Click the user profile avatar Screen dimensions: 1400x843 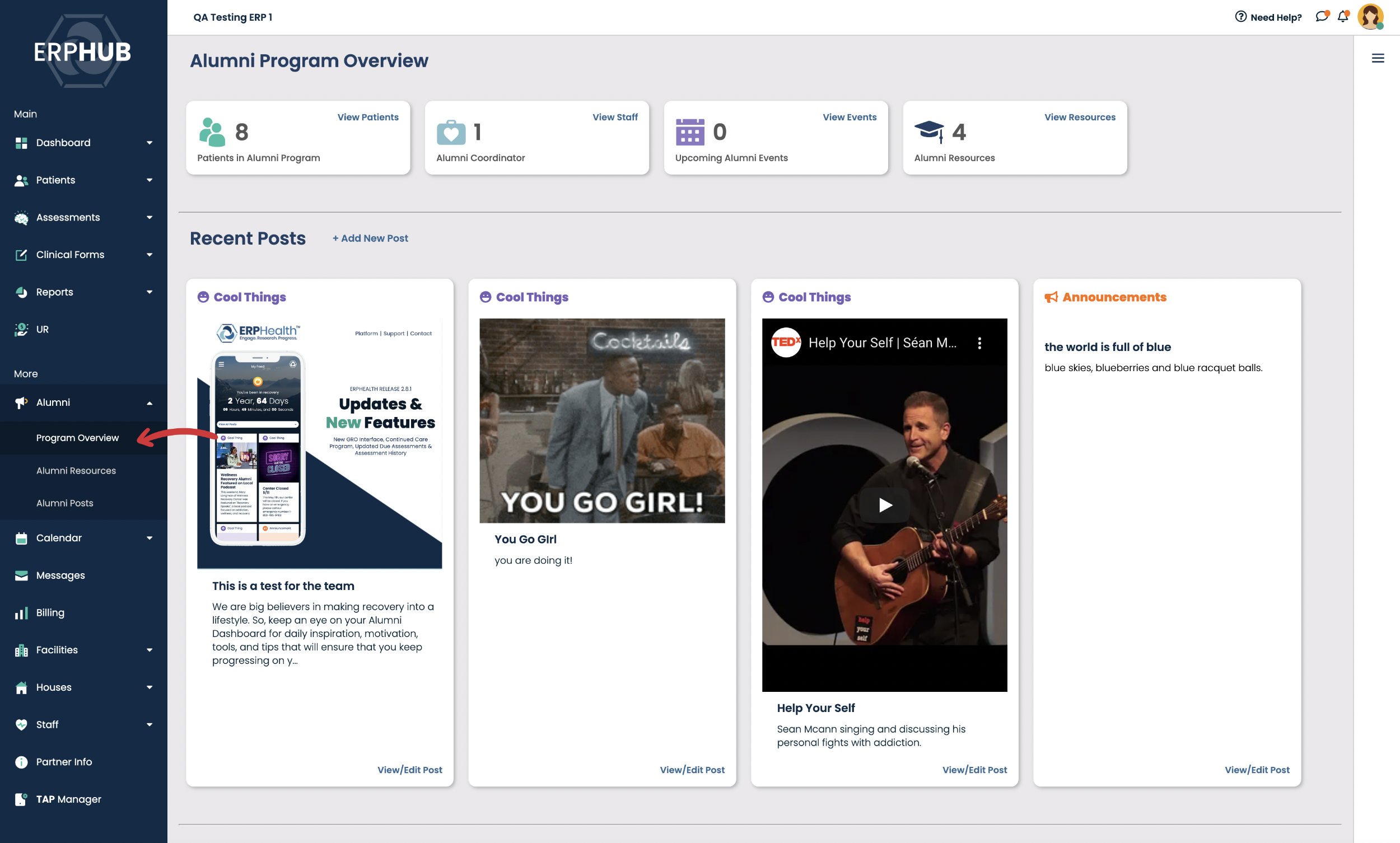tap(1370, 16)
